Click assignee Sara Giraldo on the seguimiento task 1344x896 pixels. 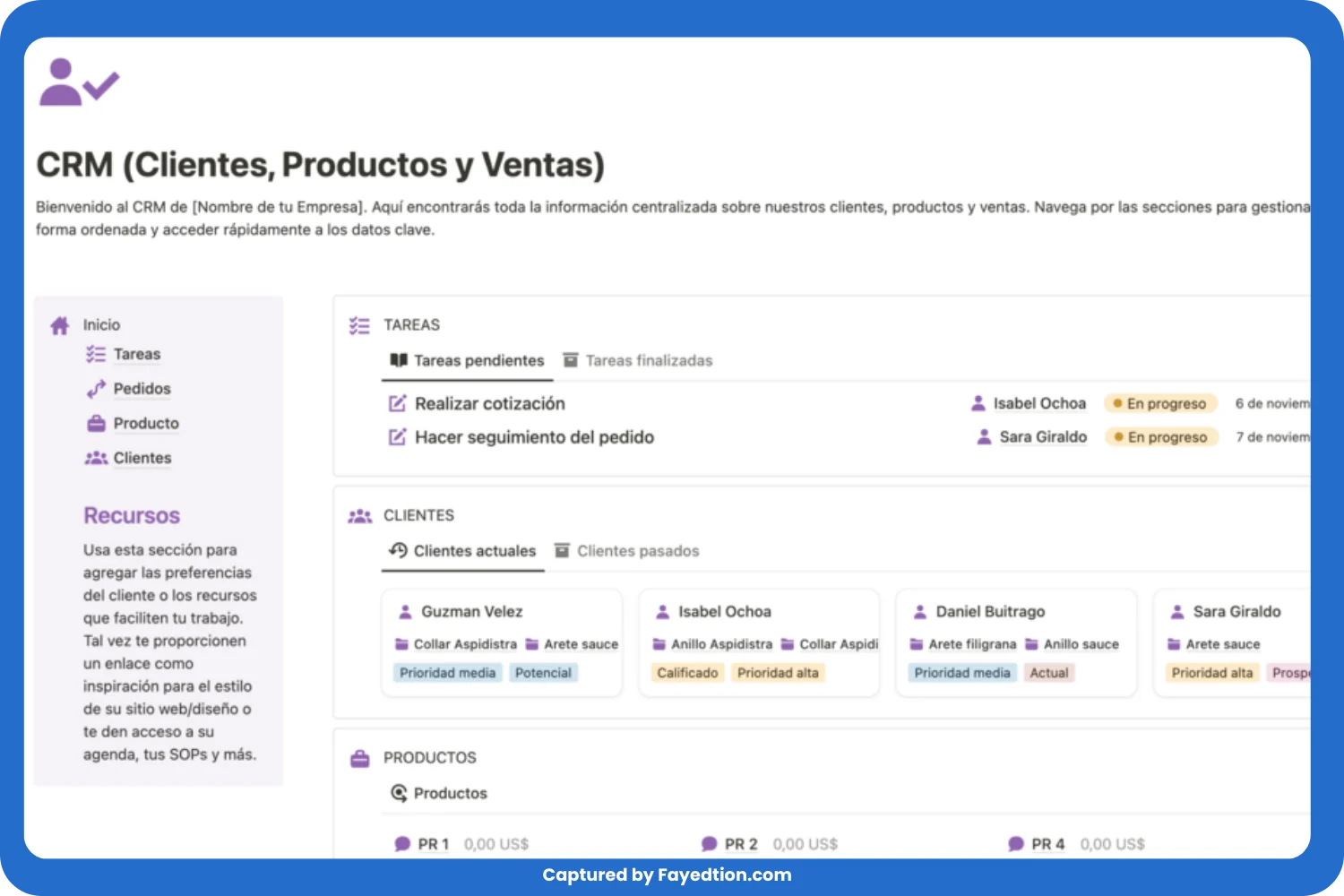(1042, 437)
